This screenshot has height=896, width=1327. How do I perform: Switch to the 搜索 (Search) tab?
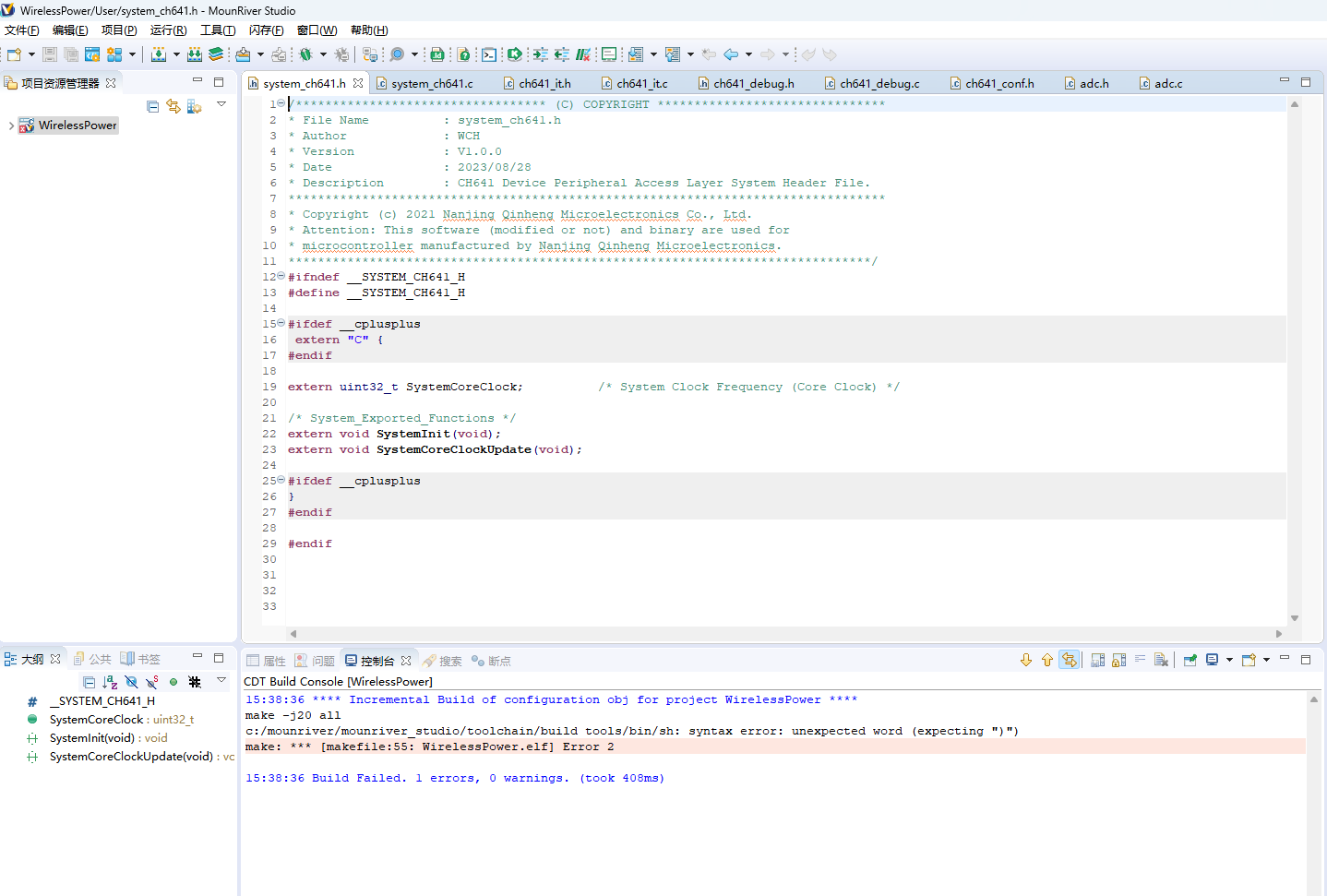443,661
